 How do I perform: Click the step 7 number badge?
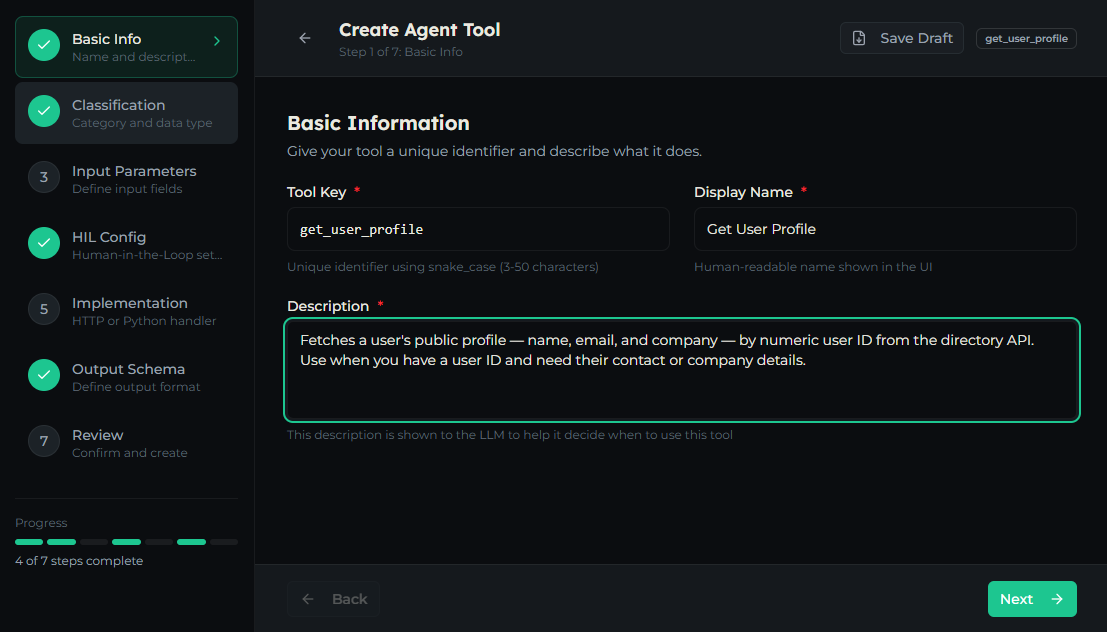(44, 441)
